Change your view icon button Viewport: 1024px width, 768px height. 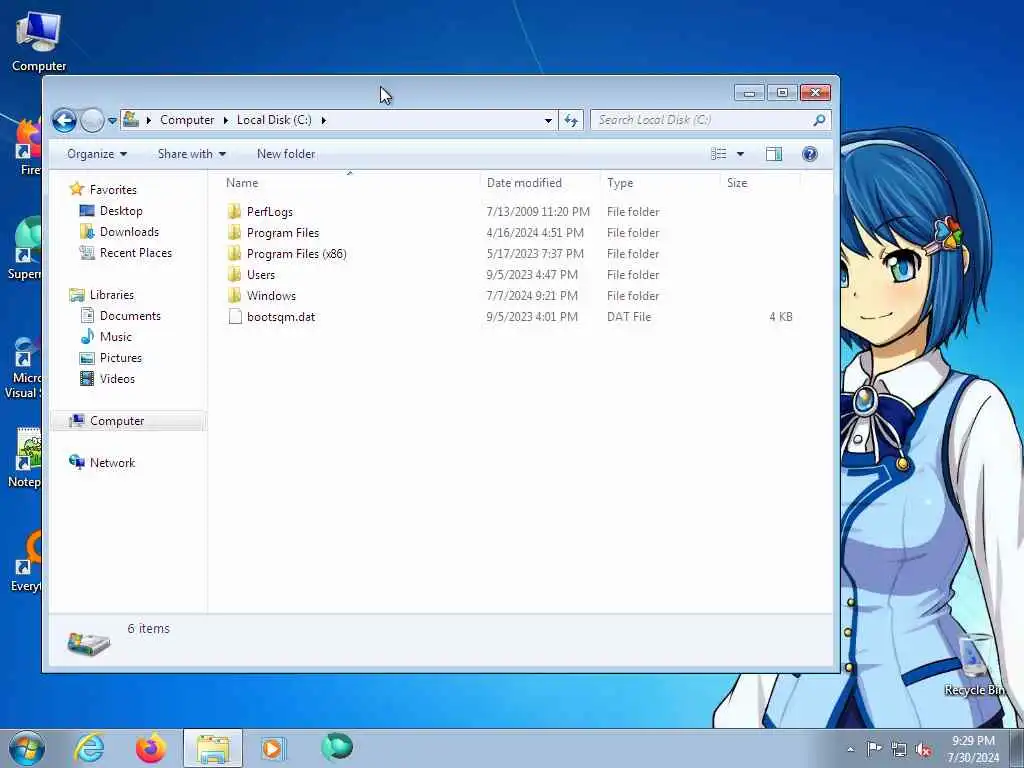718,154
